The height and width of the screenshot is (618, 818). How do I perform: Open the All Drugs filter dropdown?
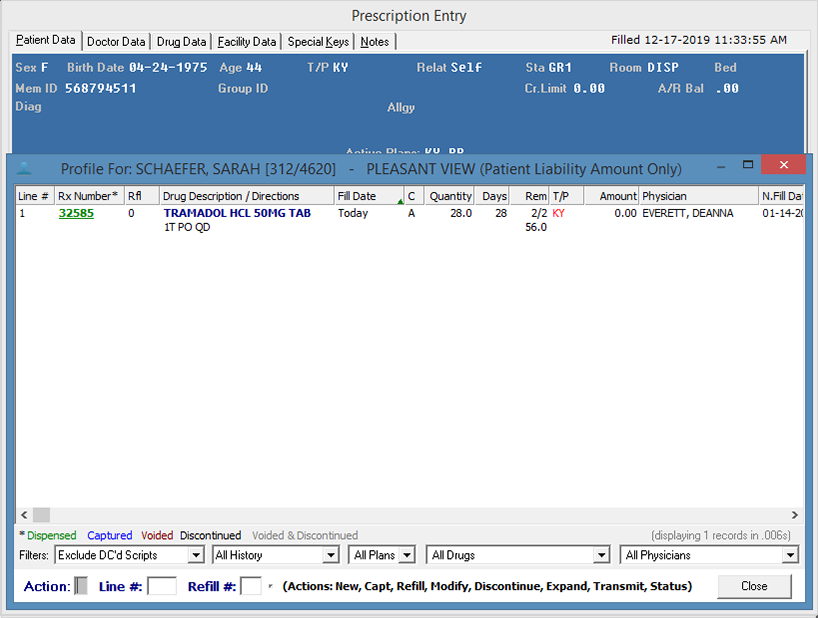[601, 555]
